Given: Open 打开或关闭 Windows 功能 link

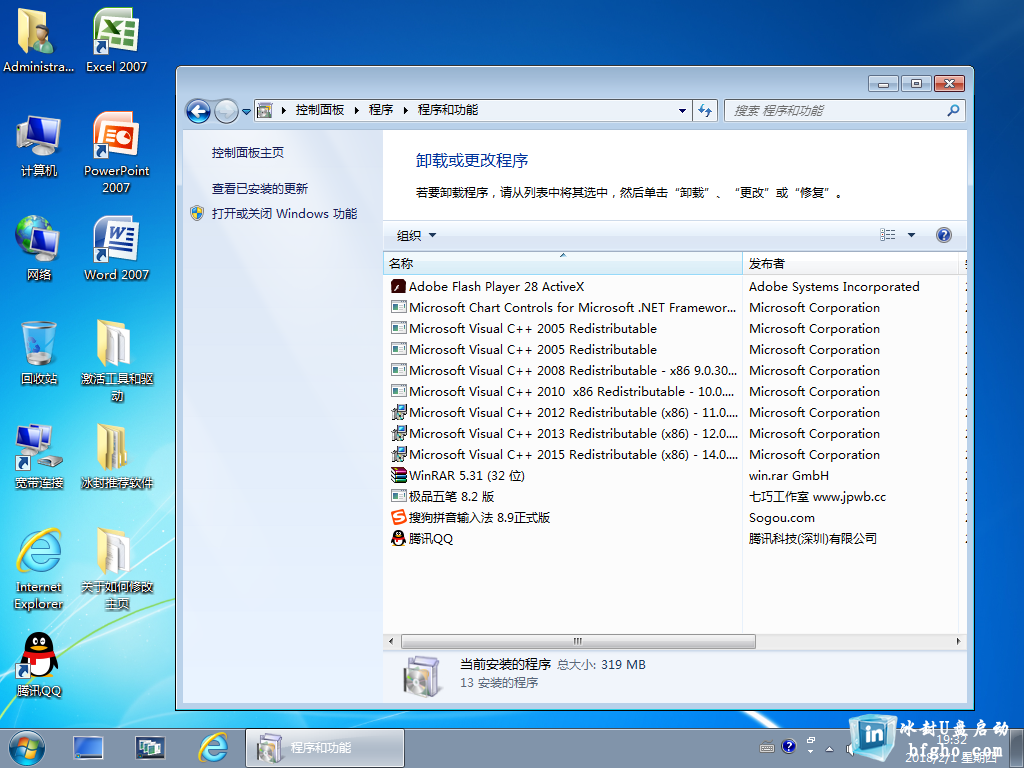Looking at the screenshot, I should point(284,214).
